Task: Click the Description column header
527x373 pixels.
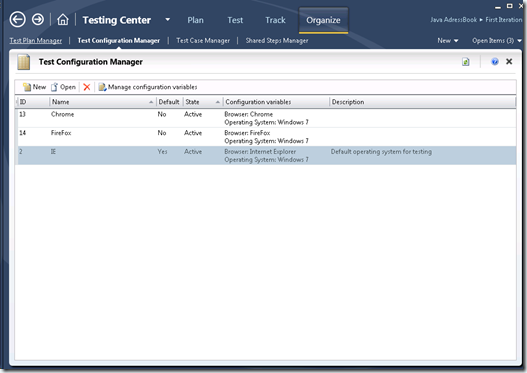Action: (423, 102)
